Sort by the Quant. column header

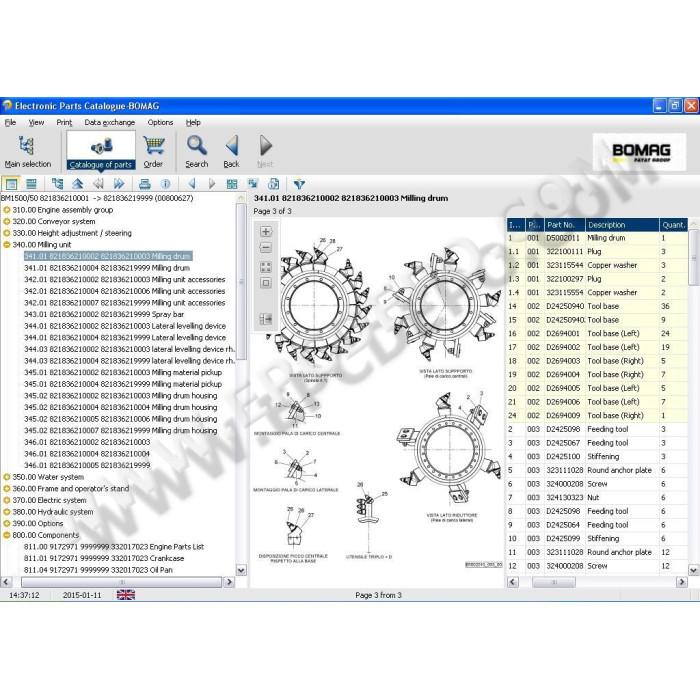[x=674, y=225]
